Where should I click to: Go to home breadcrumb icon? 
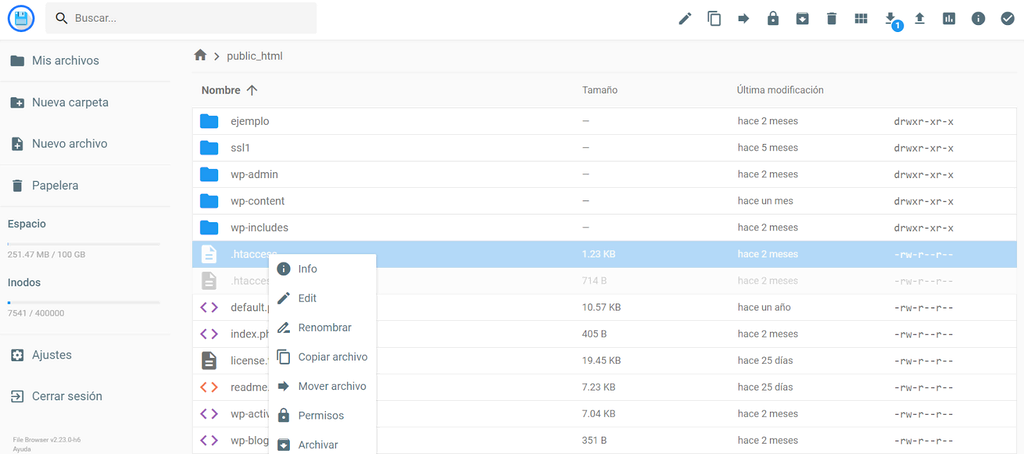pos(200,56)
